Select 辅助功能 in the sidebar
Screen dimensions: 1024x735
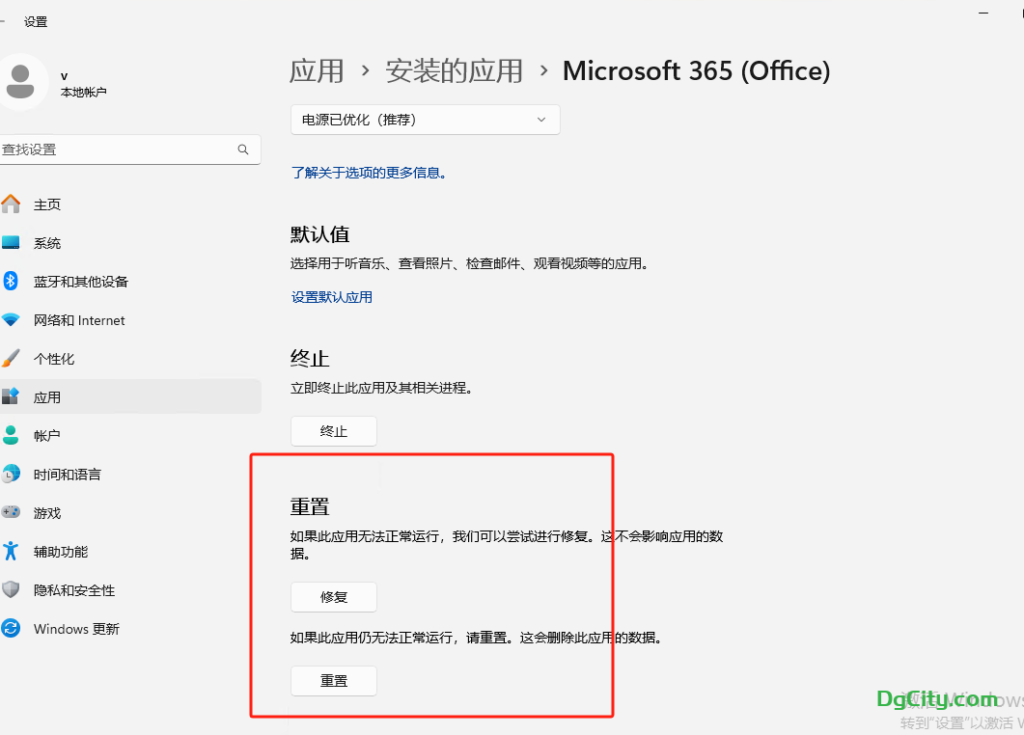pyautogui.click(x=61, y=551)
